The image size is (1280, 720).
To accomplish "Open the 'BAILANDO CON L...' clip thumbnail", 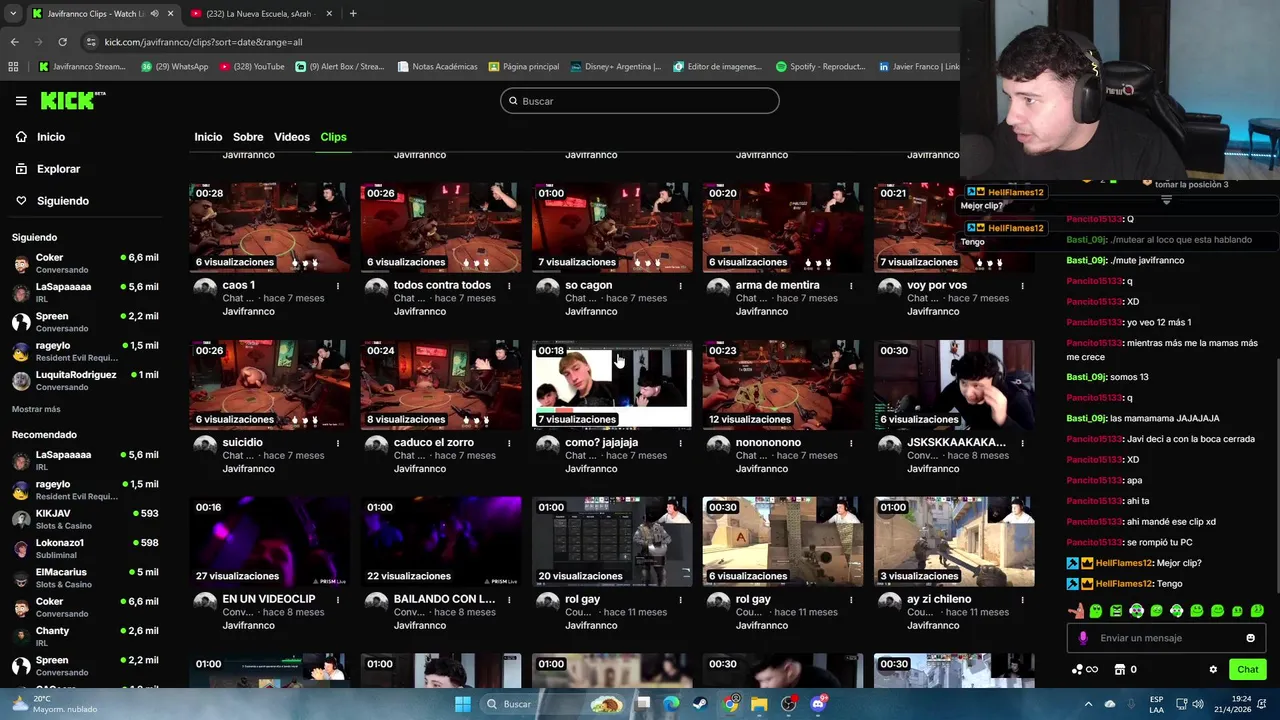I will (x=441, y=541).
